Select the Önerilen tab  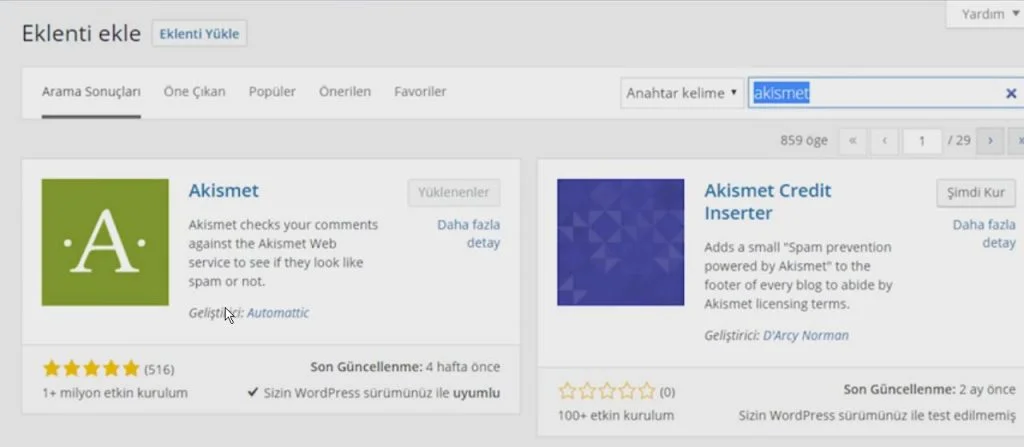[x=344, y=92]
